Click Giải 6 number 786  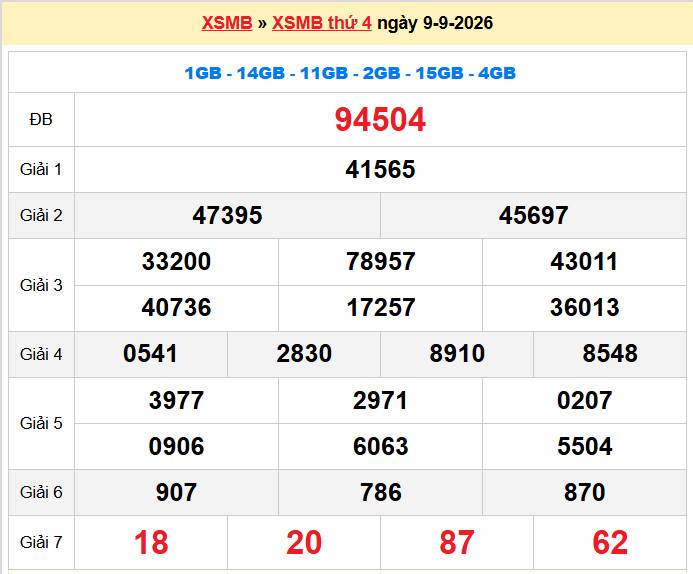[x=381, y=492]
